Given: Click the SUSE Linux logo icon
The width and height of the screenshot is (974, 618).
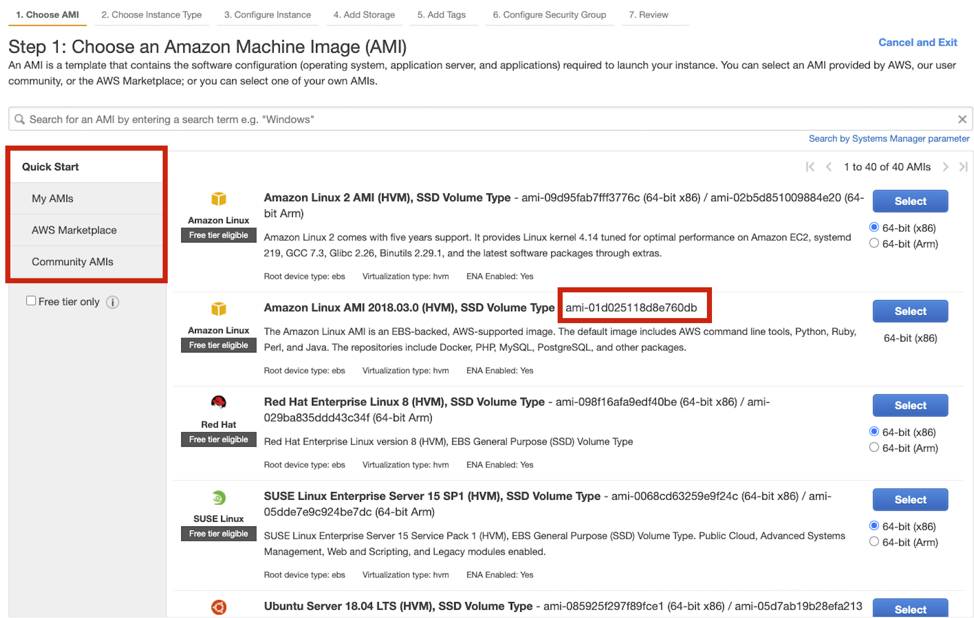Looking at the screenshot, I should point(219,498).
